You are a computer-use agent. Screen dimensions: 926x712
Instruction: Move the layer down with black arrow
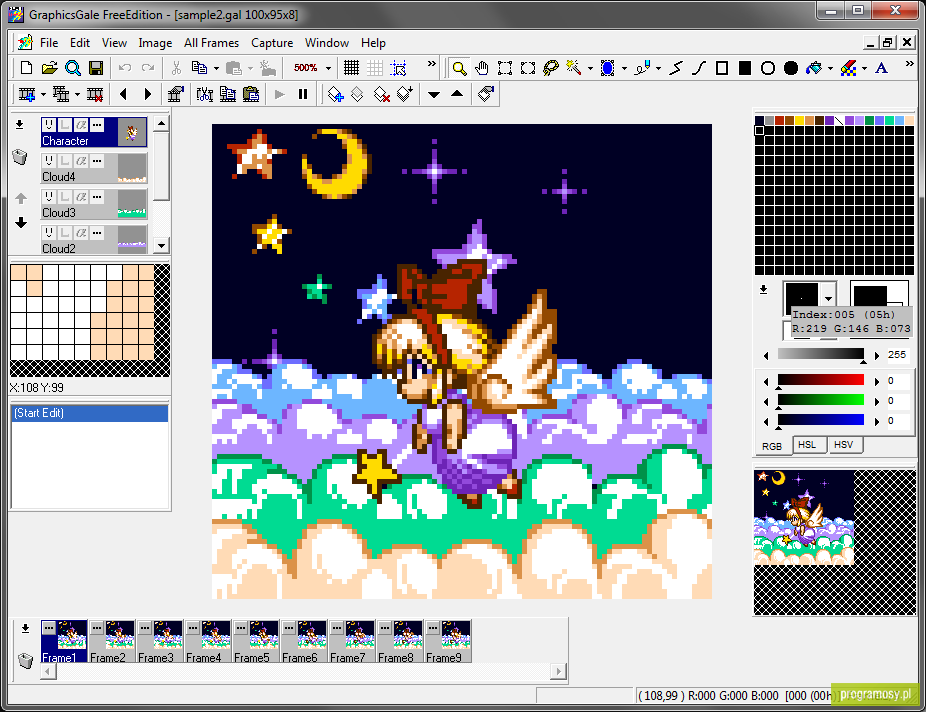pyautogui.click(x=21, y=223)
